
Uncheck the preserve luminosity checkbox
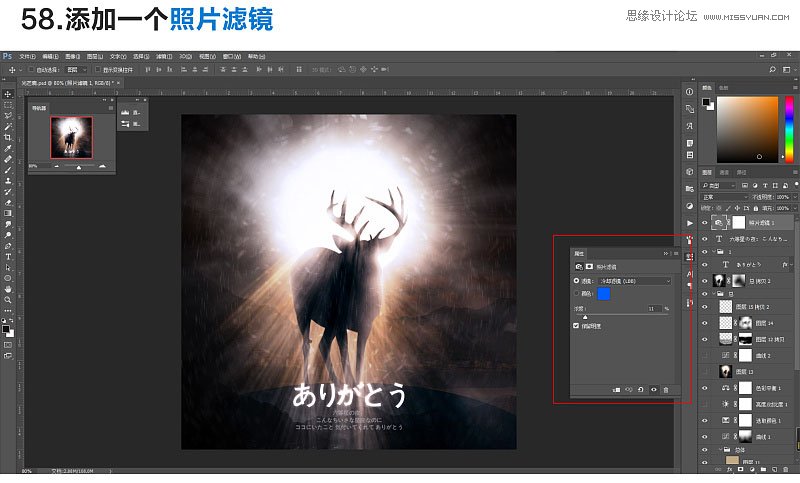pyautogui.click(x=576, y=325)
